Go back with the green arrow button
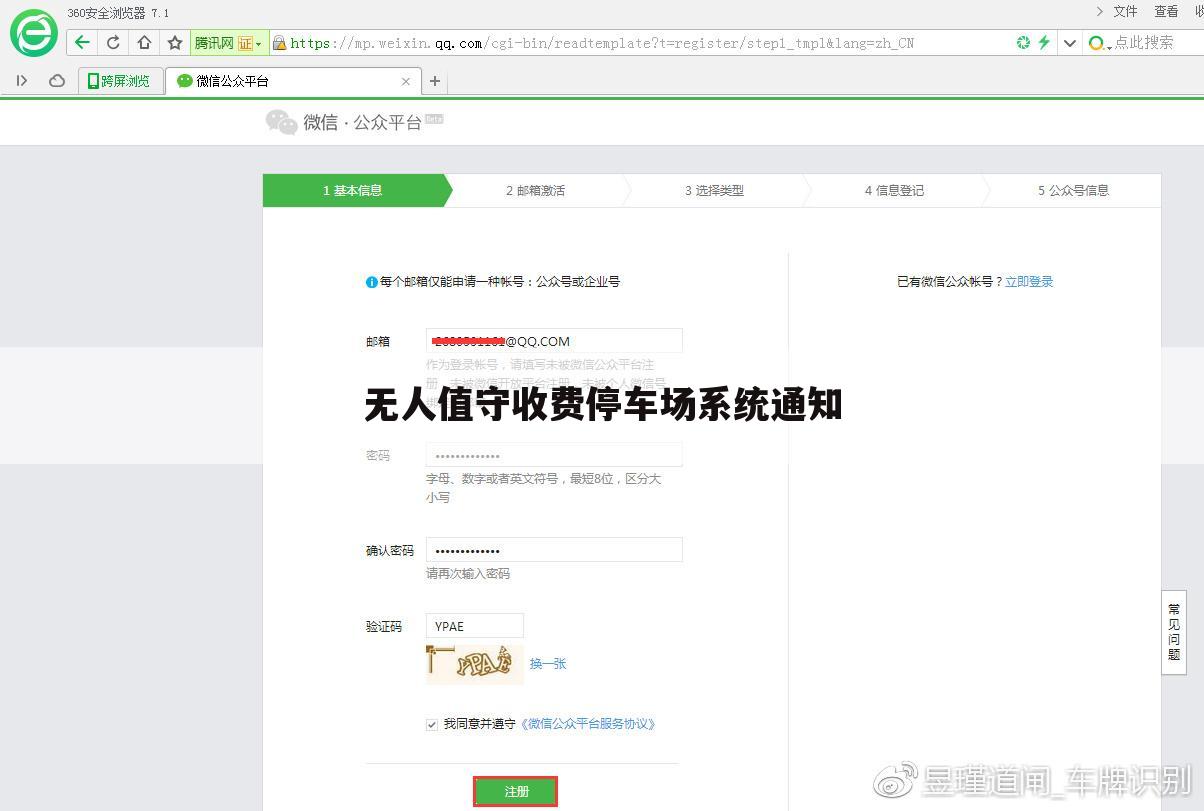 pos(82,43)
